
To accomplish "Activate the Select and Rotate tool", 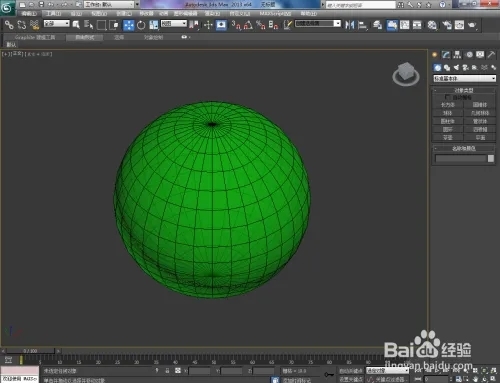I will pyautogui.click(x=141, y=25).
